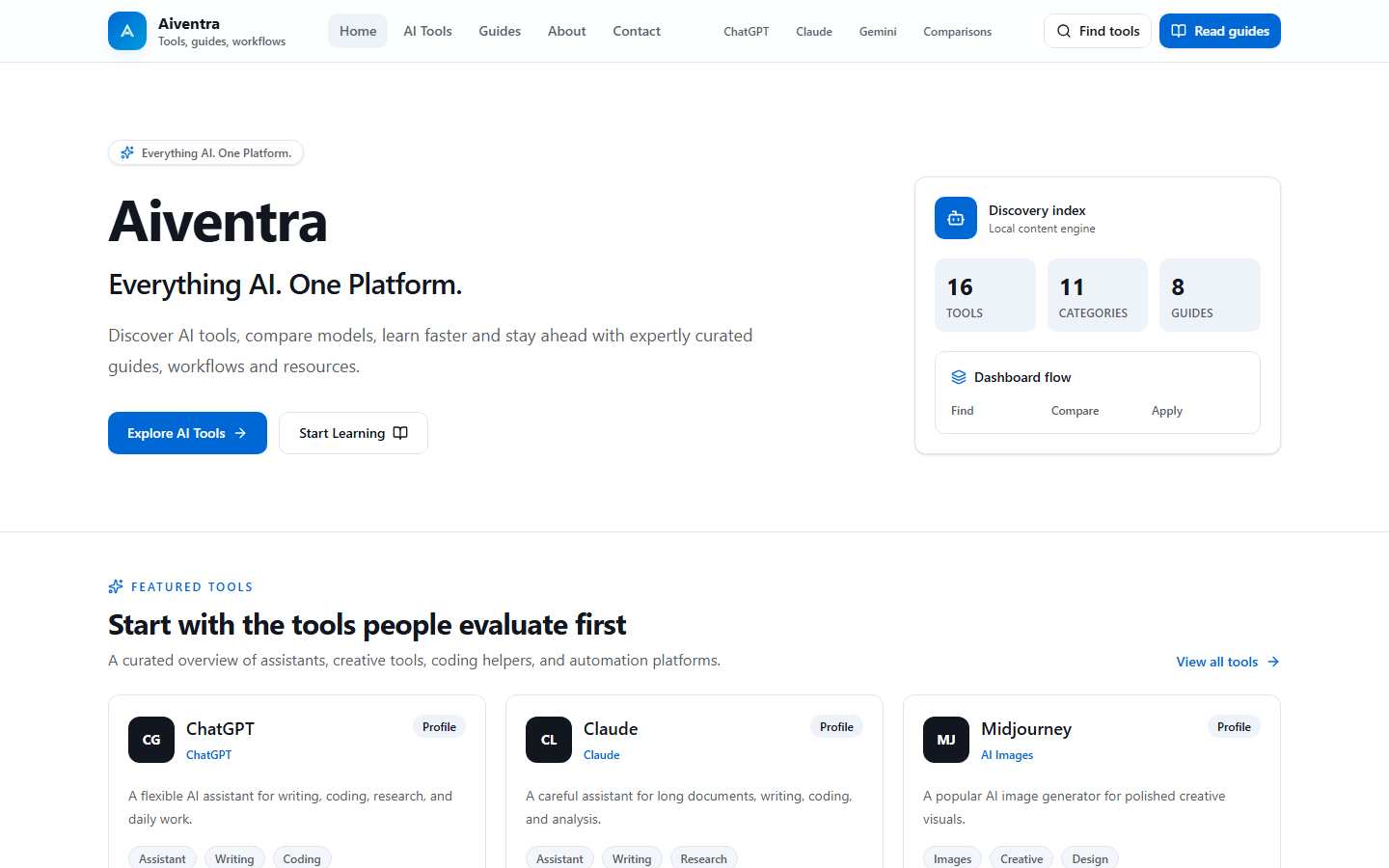Open the Comparisons header link
Viewport: 1389px width, 868px height.
[957, 32]
